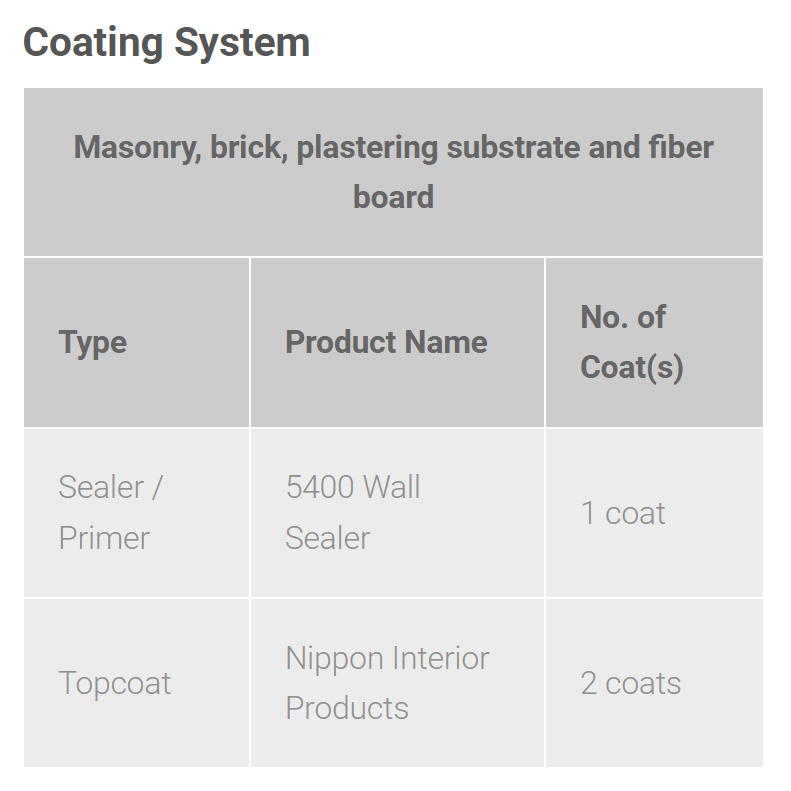The width and height of the screenshot is (791, 791).
Task: Click the word board in table title
Action: point(393,197)
